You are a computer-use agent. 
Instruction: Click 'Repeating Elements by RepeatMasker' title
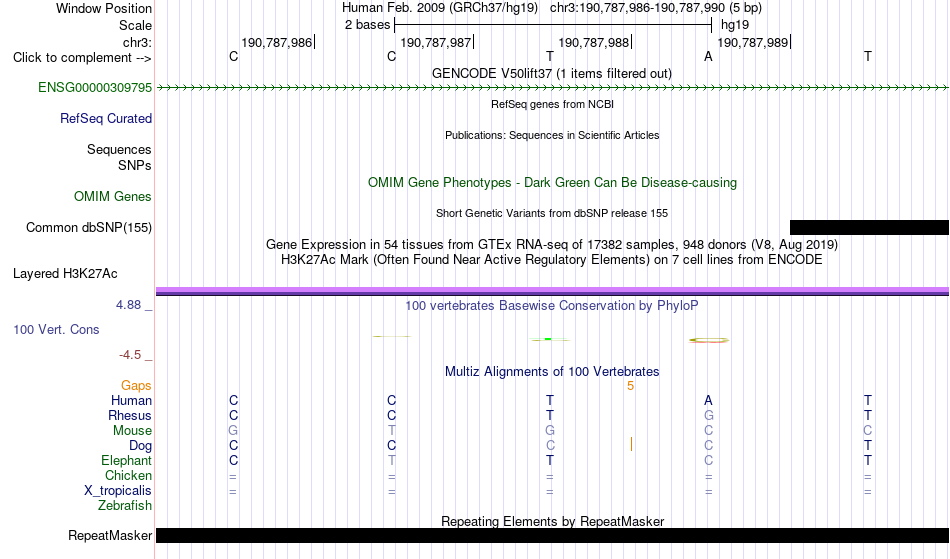pyautogui.click(x=553, y=521)
